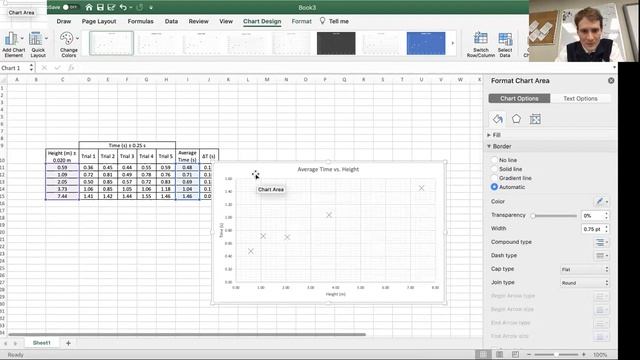Open Change Colors palette
This screenshot has width=640, height=360.
[x=69, y=44]
